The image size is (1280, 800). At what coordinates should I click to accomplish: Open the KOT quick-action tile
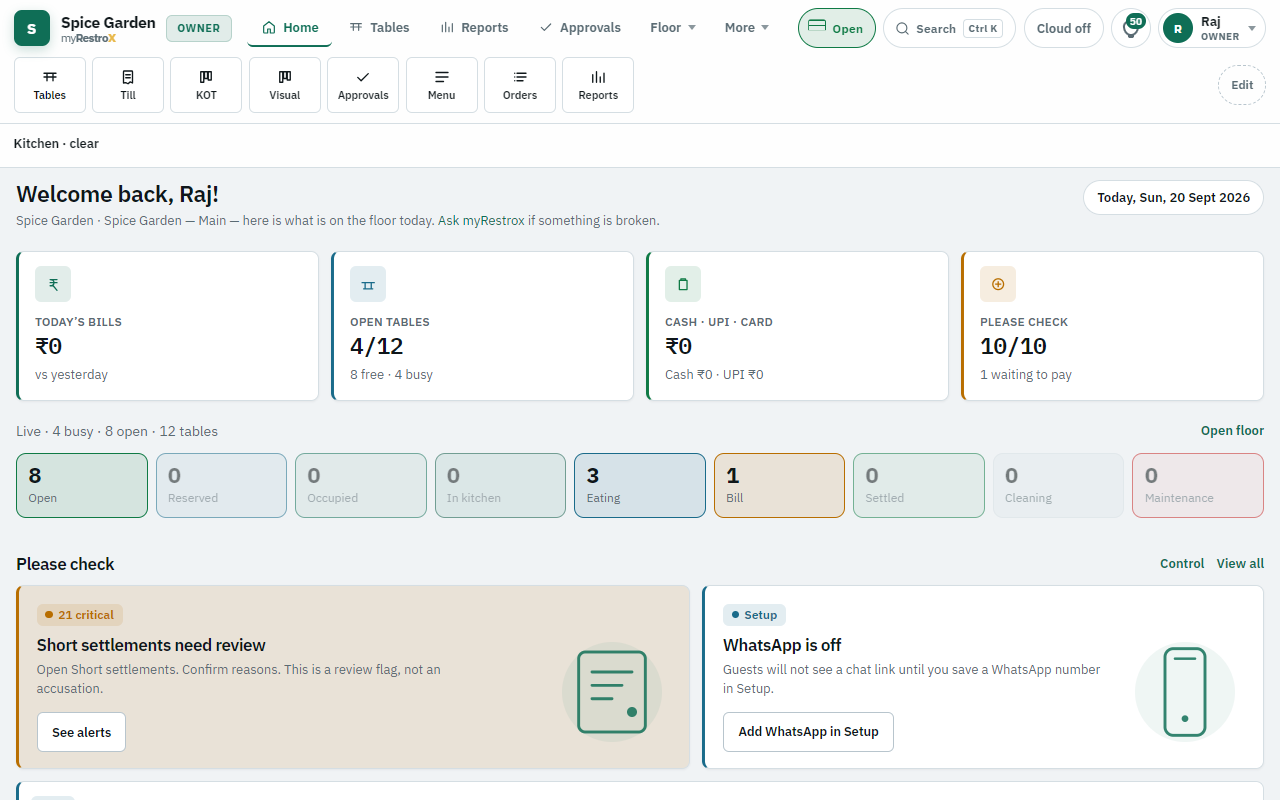click(x=206, y=85)
